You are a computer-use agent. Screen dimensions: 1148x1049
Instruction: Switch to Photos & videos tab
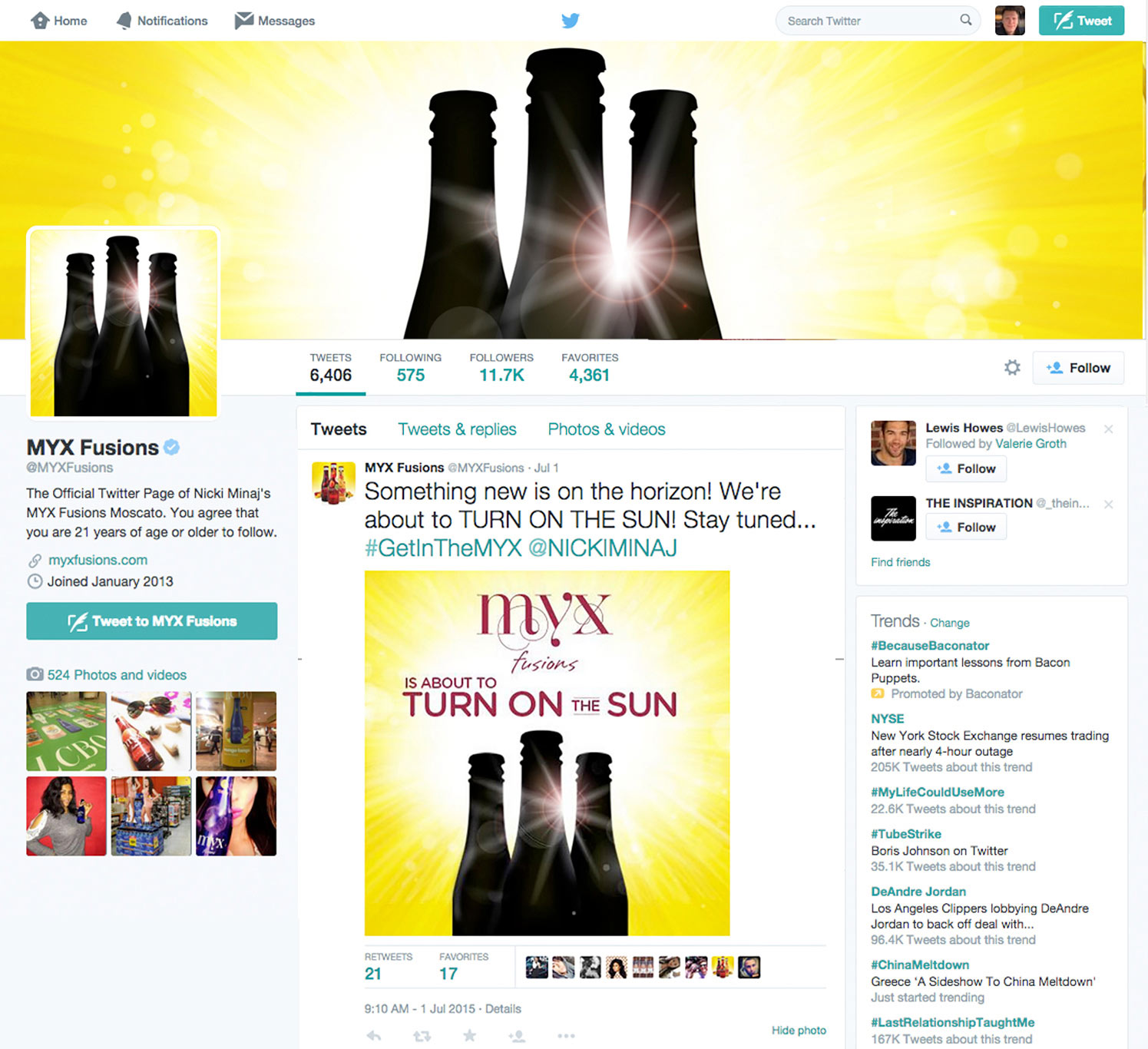pyautogui.click(x=606, y=429)
